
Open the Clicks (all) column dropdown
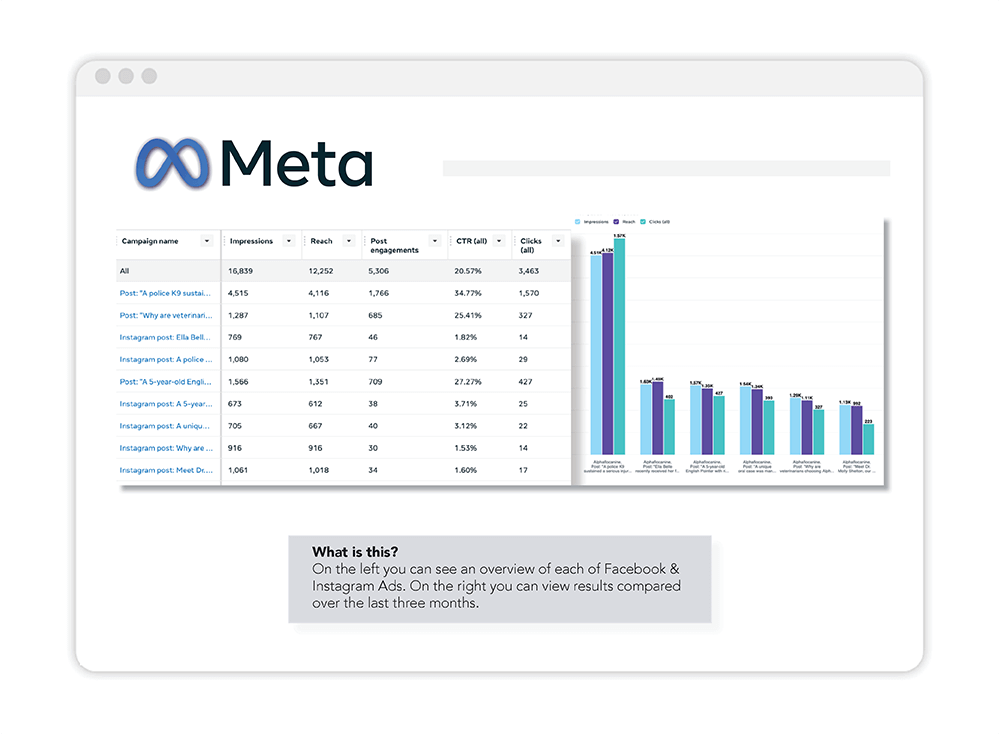[x=556, y=241]
